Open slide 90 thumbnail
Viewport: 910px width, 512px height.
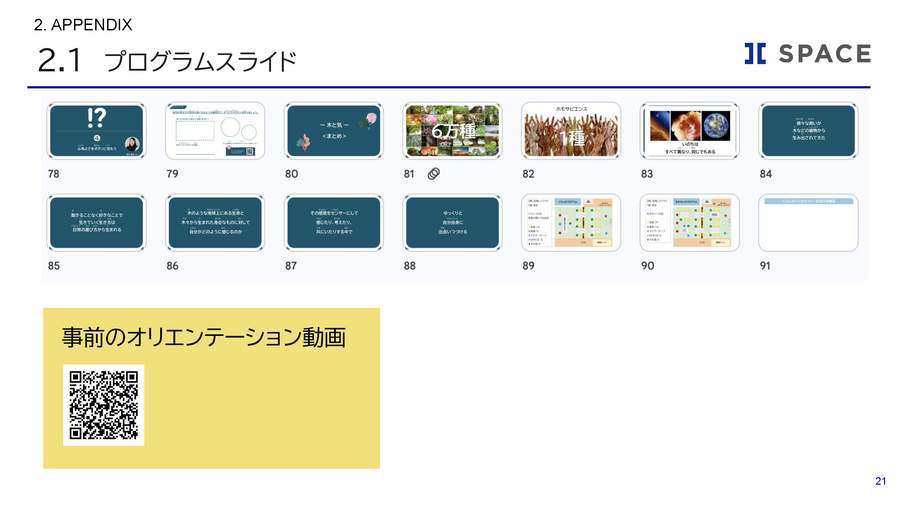[689, 223]
